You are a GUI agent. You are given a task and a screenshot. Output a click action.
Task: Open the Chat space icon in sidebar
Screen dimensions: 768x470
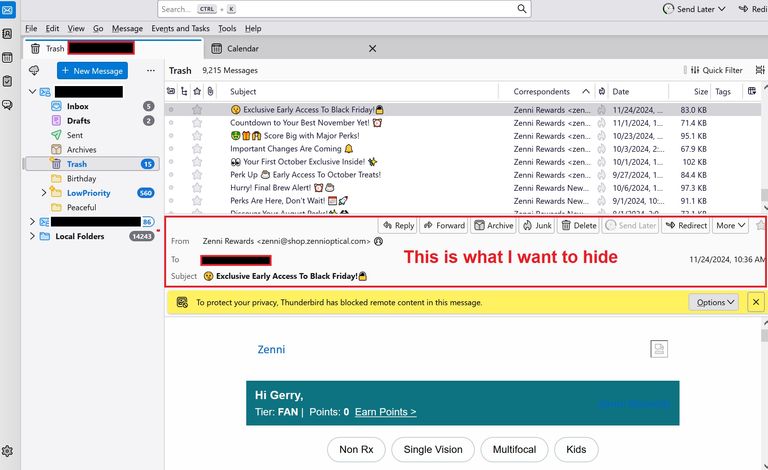(x=7, y=105)
